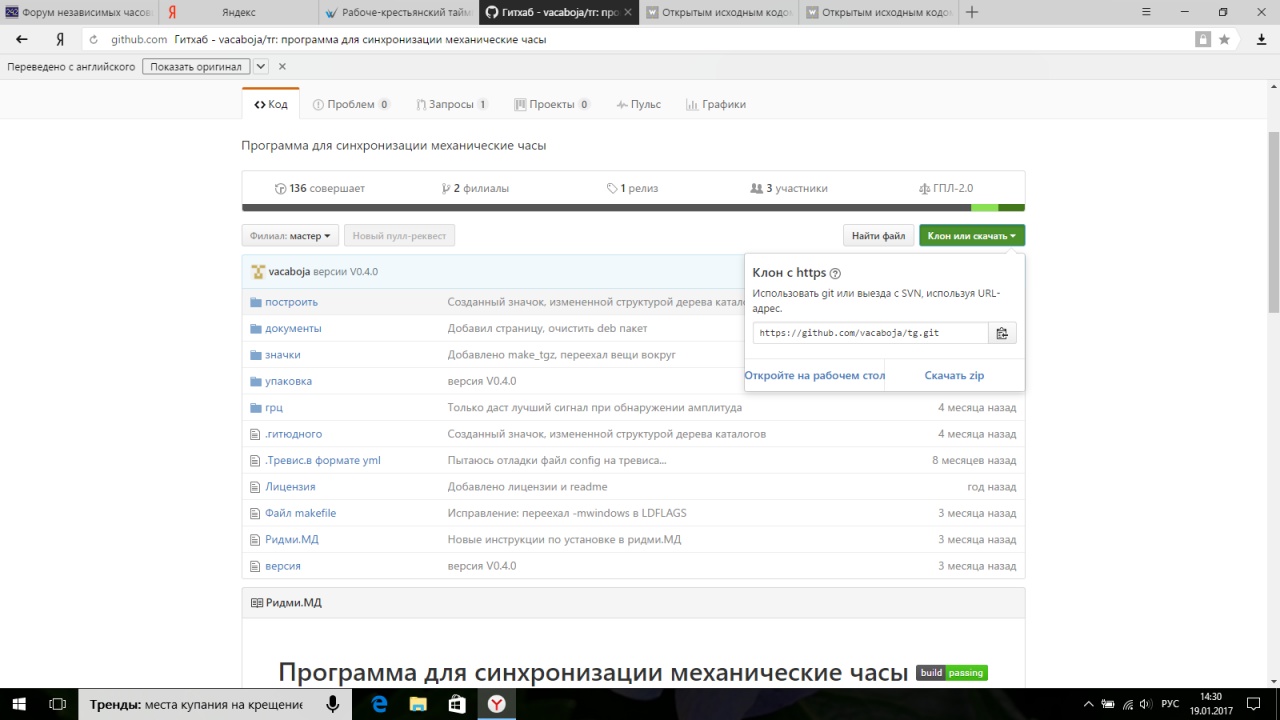
Task: Click the browser back arrow
Action: 22,40
